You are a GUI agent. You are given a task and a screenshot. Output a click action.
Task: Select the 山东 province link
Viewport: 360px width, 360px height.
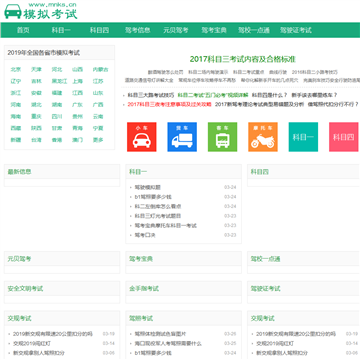98,93
